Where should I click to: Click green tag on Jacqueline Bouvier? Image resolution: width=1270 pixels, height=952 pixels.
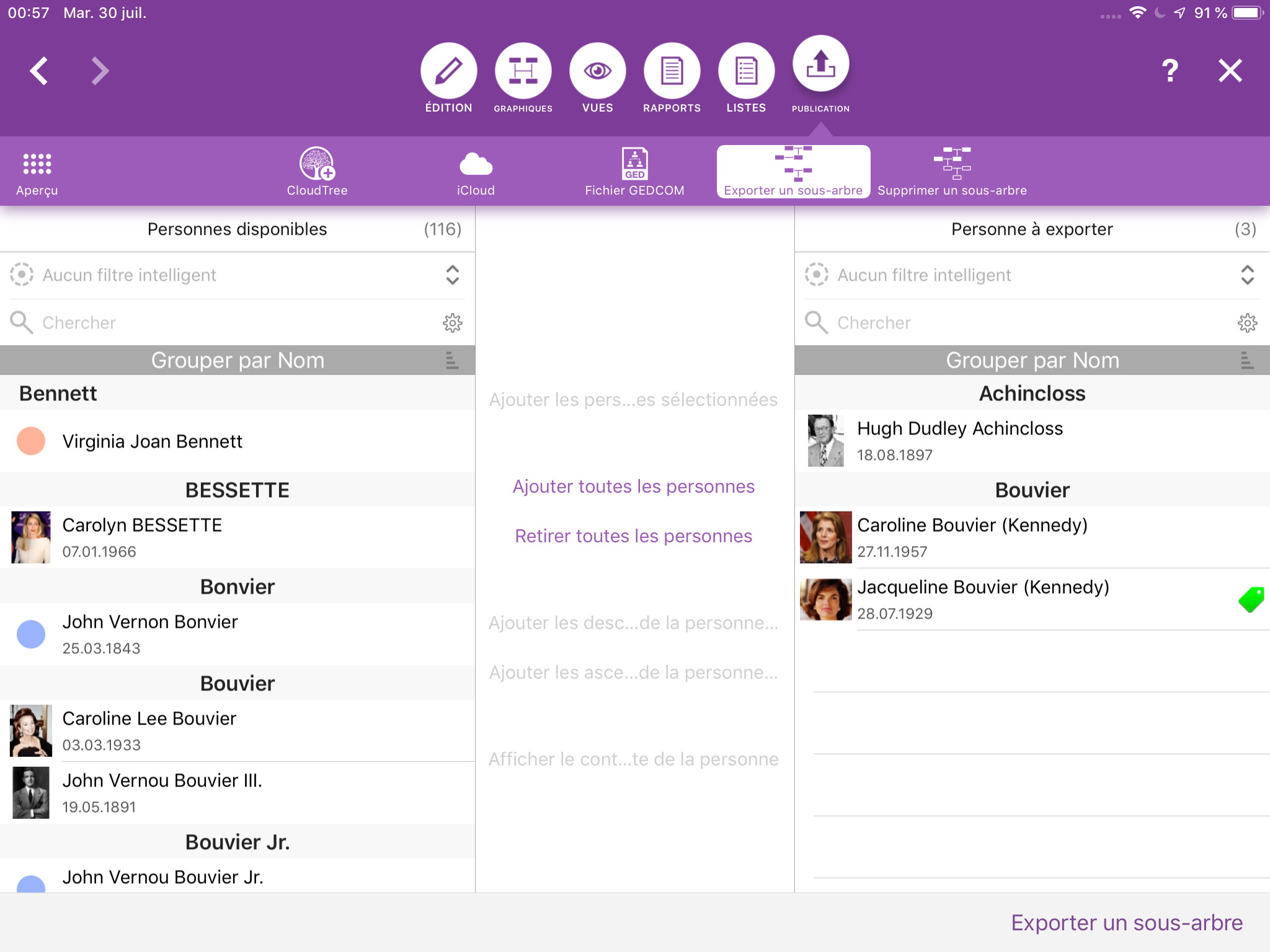[1251, 599]
